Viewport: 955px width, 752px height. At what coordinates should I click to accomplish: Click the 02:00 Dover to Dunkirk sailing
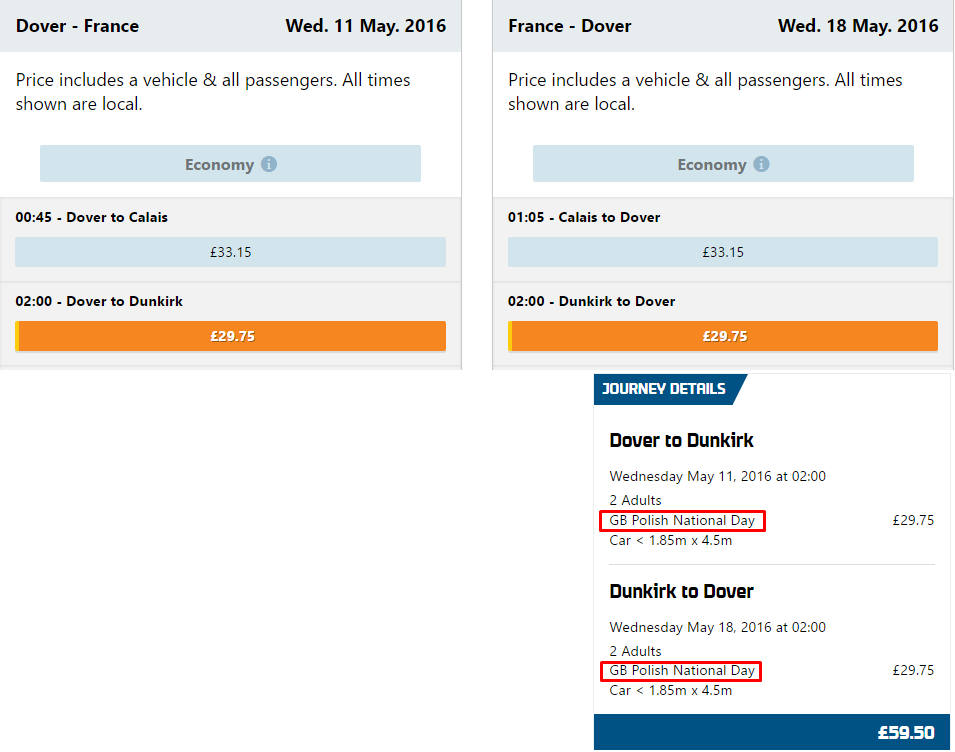click(x=99, y=301)
